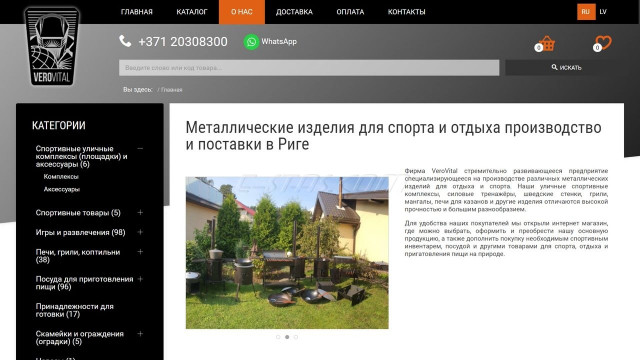Click the КАТЕГОРИИ sidebar heading
640x360 pixels.
(59, 125)
